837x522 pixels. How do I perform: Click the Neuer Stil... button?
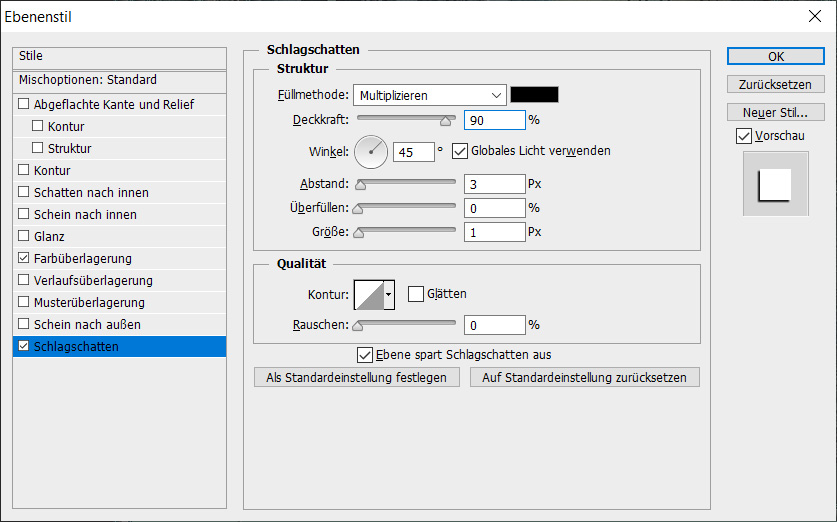tap(775, 112)
